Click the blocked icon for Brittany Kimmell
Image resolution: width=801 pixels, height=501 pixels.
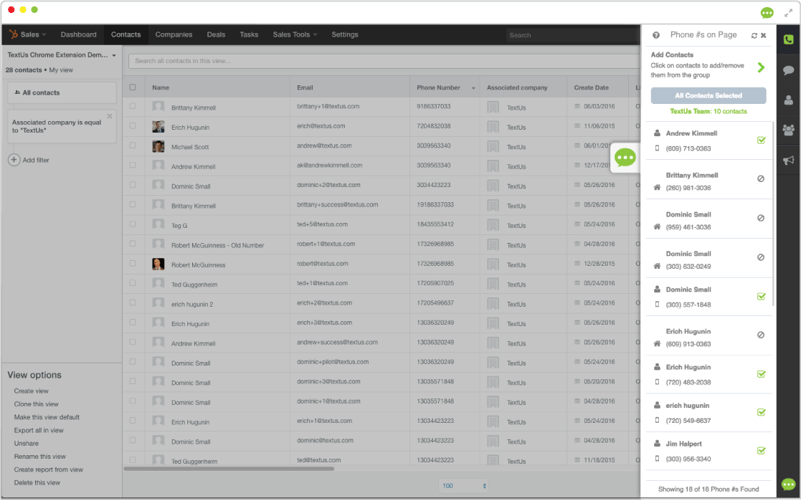click(x=761, y=179)
